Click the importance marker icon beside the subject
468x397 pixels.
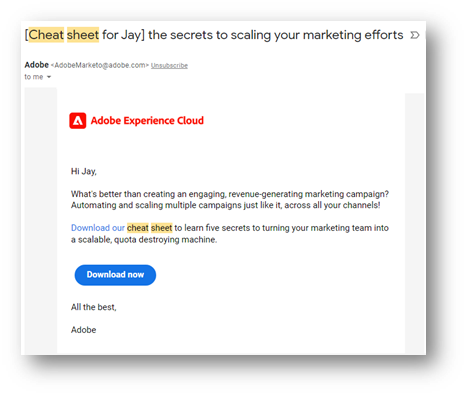click(414, 35)
